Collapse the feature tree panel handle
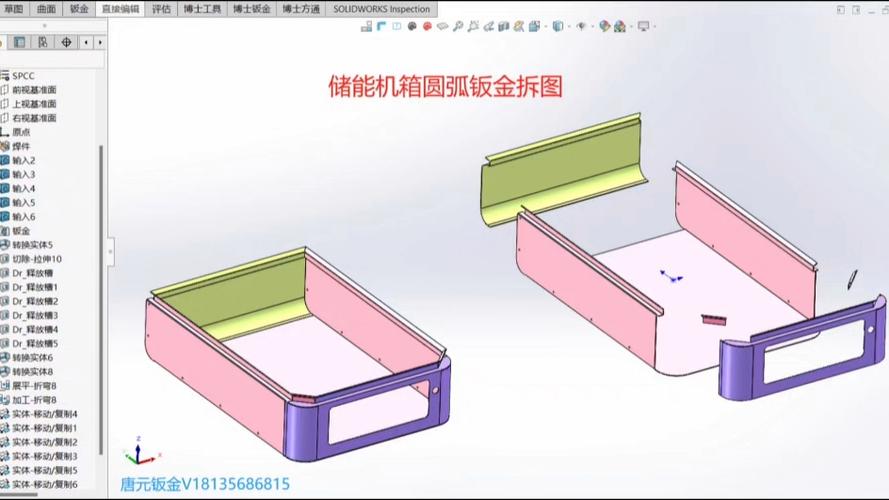Viewport: 889px width, 500px height. (111, 252)
